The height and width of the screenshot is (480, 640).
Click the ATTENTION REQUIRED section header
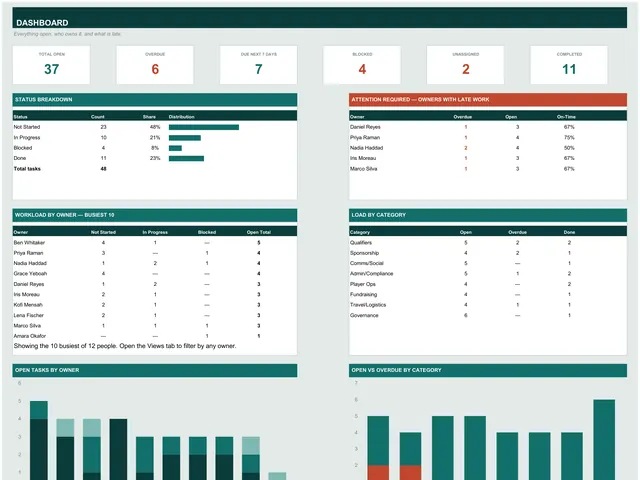[488, 100]
